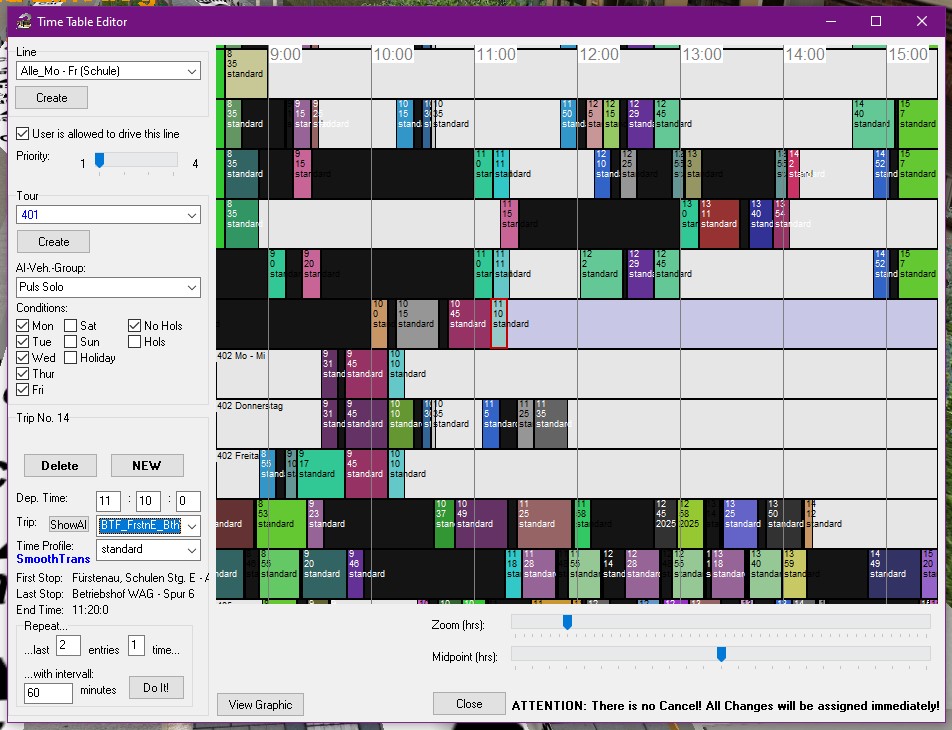This screenshot has height=730, width=952.
Task: Click the Create button under Line
Action: pos(52,98)
